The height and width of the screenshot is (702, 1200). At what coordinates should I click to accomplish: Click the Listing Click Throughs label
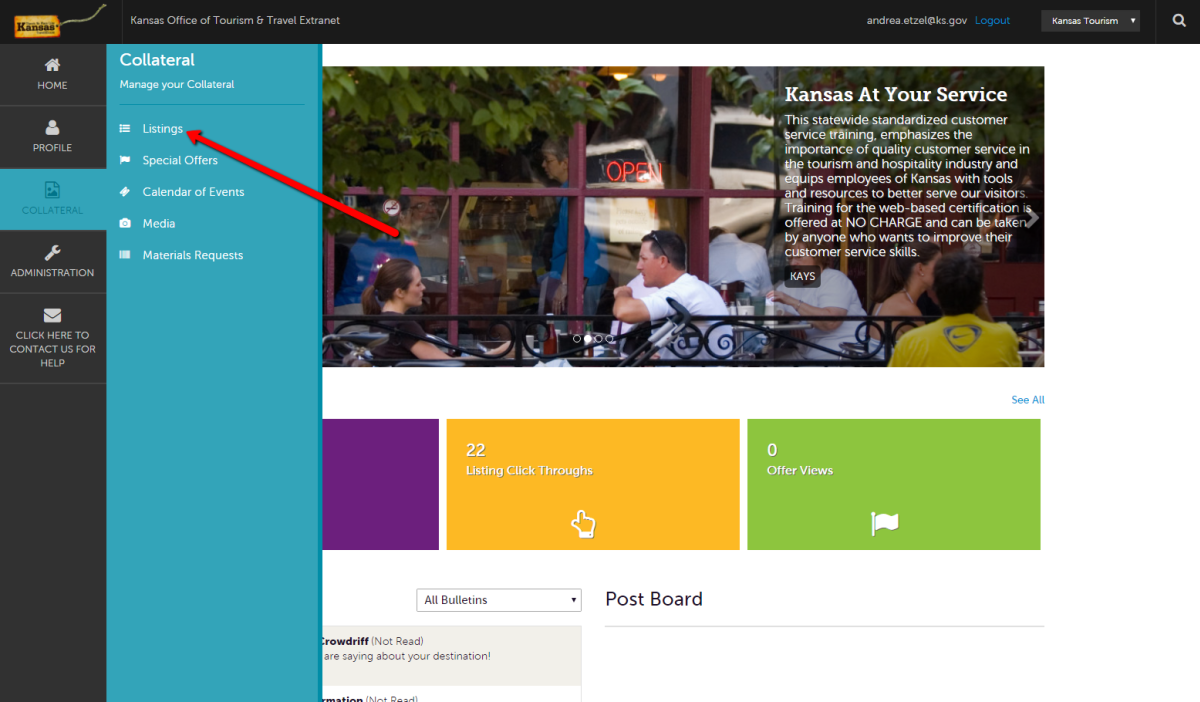[x=529, y=471]
